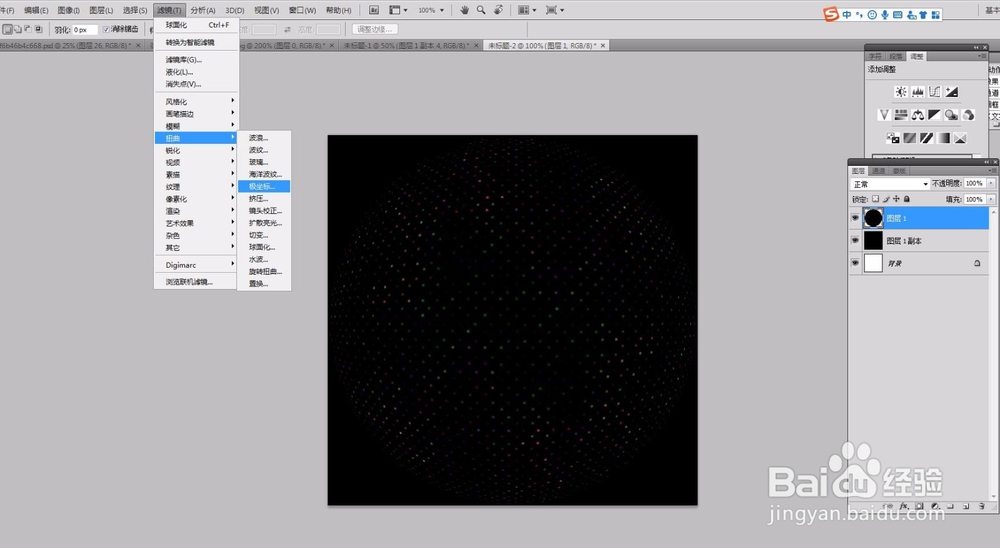The height and width of the screenshot is (548, 1000).
Task: Add a Brightness/Contrast adjustment from the sun icon
Action: (901, 92)
